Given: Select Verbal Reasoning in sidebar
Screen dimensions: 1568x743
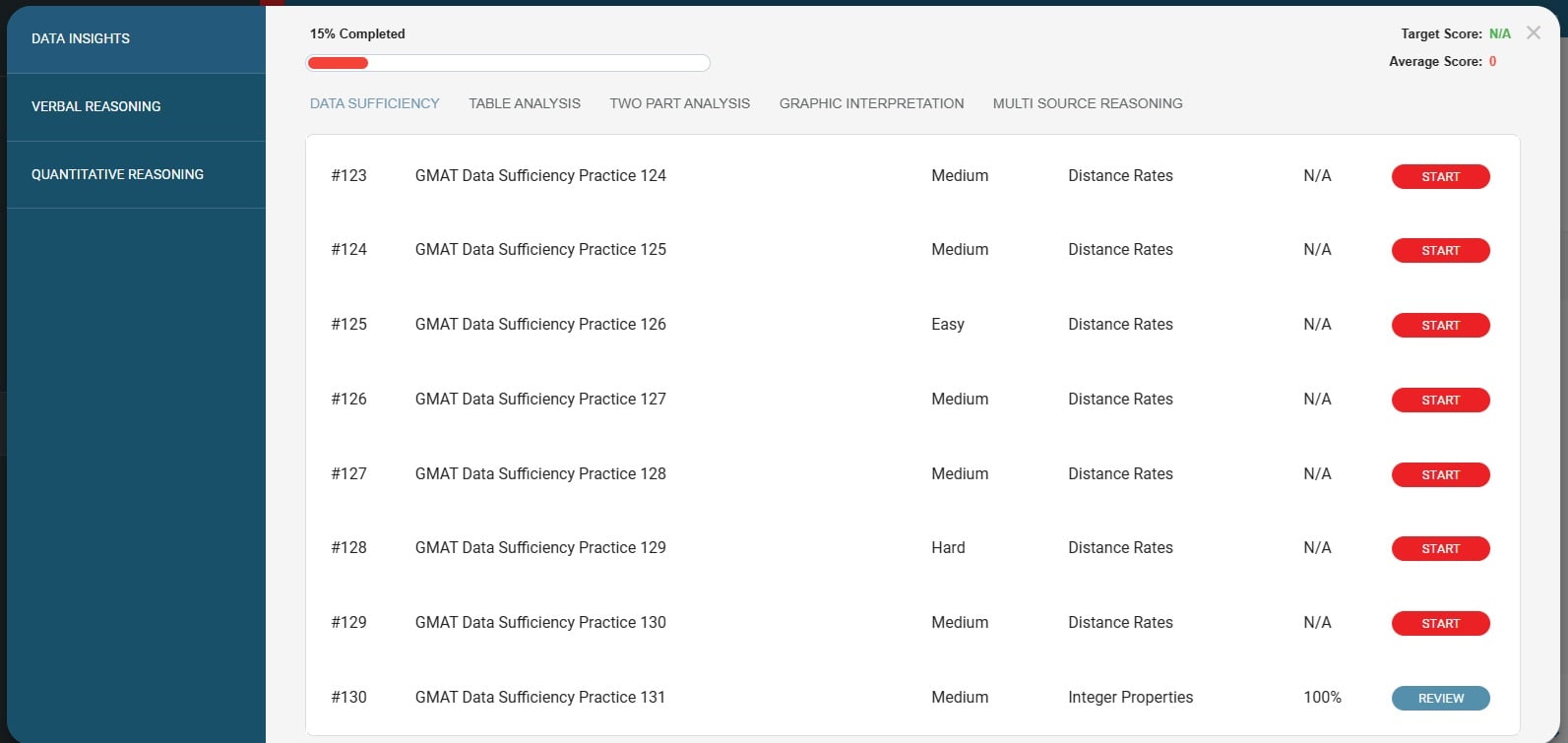Looking at the screenshot, I should [x=95, y=106].
